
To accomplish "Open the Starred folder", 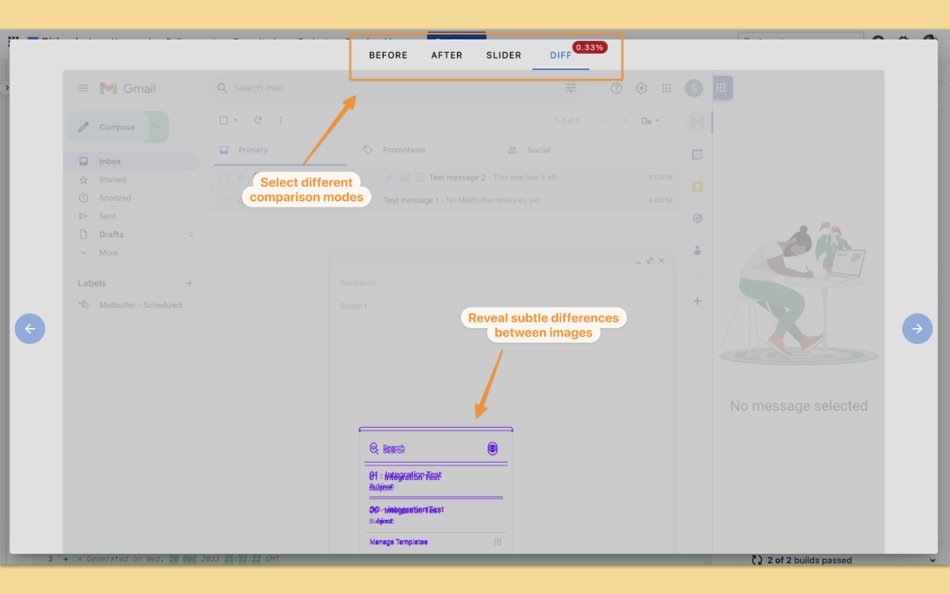I will point(131,179).
